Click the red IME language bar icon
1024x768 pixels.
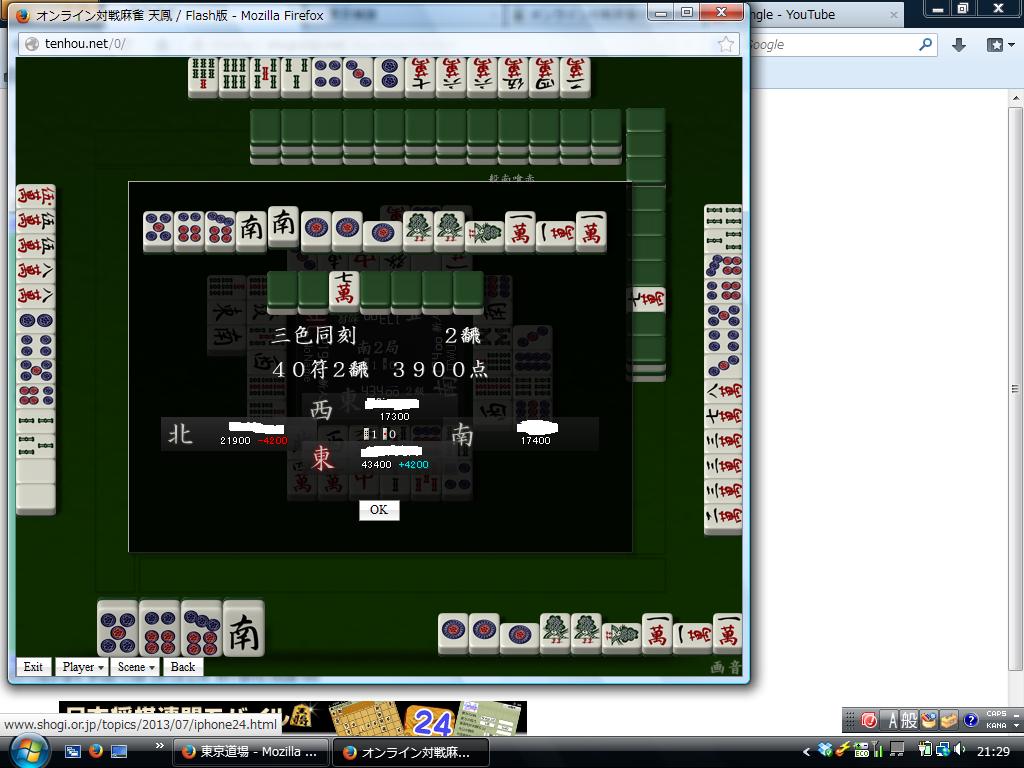(x=869, y=720)
